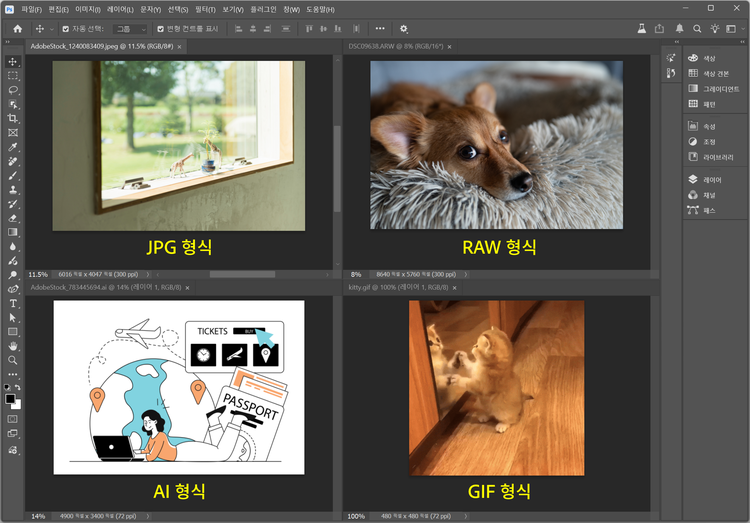The height and width of the screenshot is (523, 750).
Task: Open the 파일(F) menu
Action: (x=31, y=10)
